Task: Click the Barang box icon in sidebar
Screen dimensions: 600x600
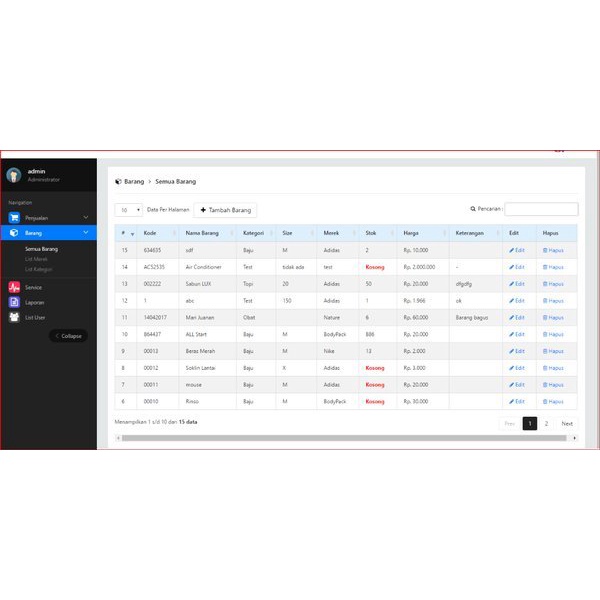Action: point(14,233)
